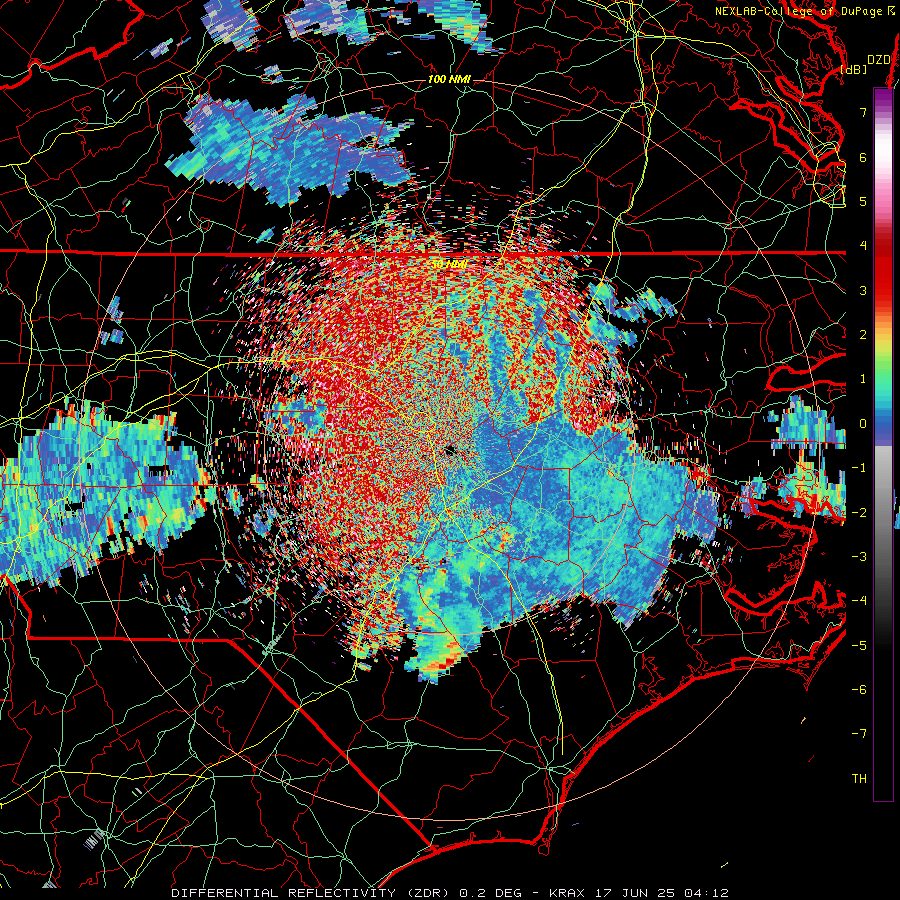Click the 50 NMI range ring label
Viewport: 900px width, 900px height.
(449, 264)
